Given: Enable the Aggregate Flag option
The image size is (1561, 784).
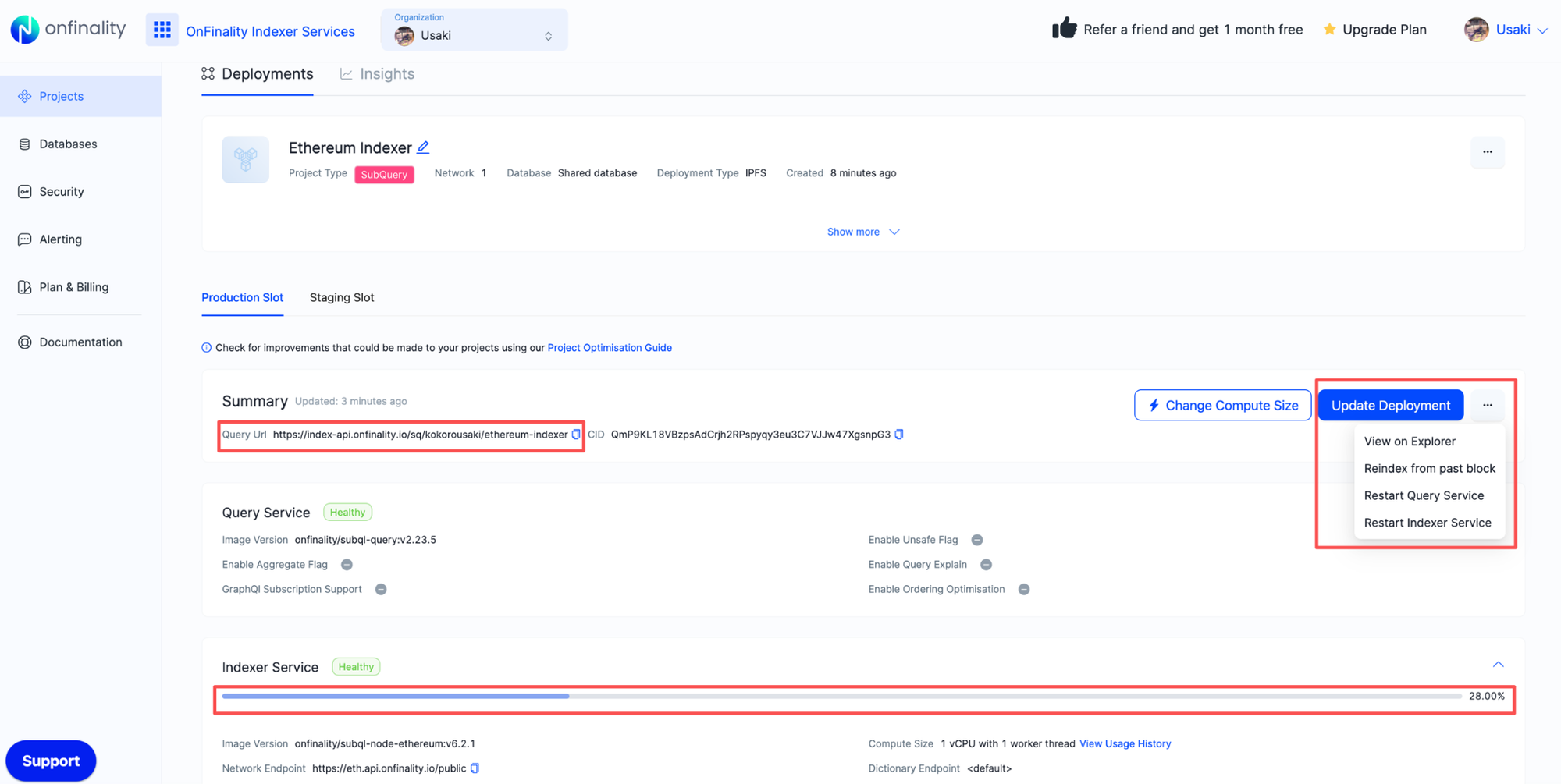Looking at the screenshot, I should tap(347, 564).
